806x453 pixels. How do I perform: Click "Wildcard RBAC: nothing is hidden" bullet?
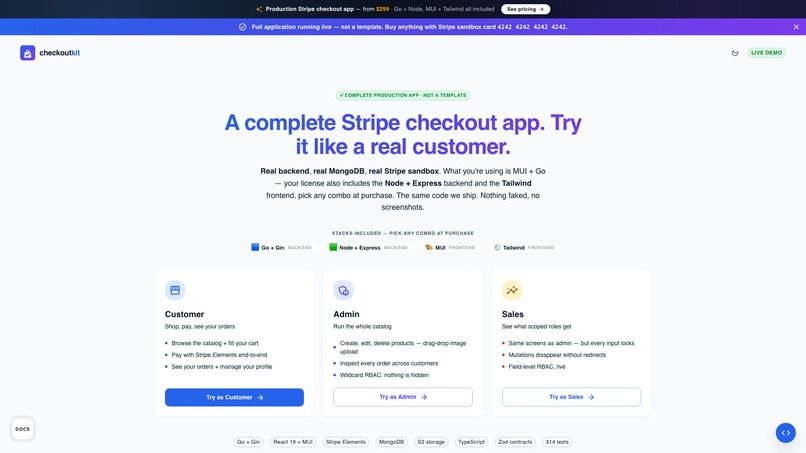click(x=384, y=375)
